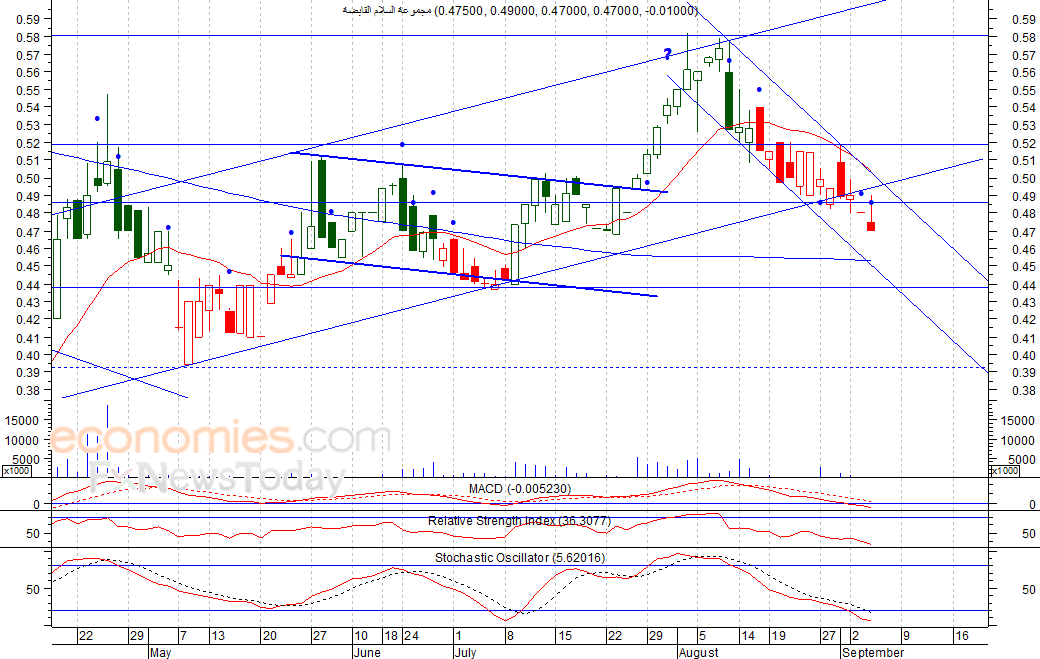
Task: Select the 24 date tick in June
Action: point(411,636)
